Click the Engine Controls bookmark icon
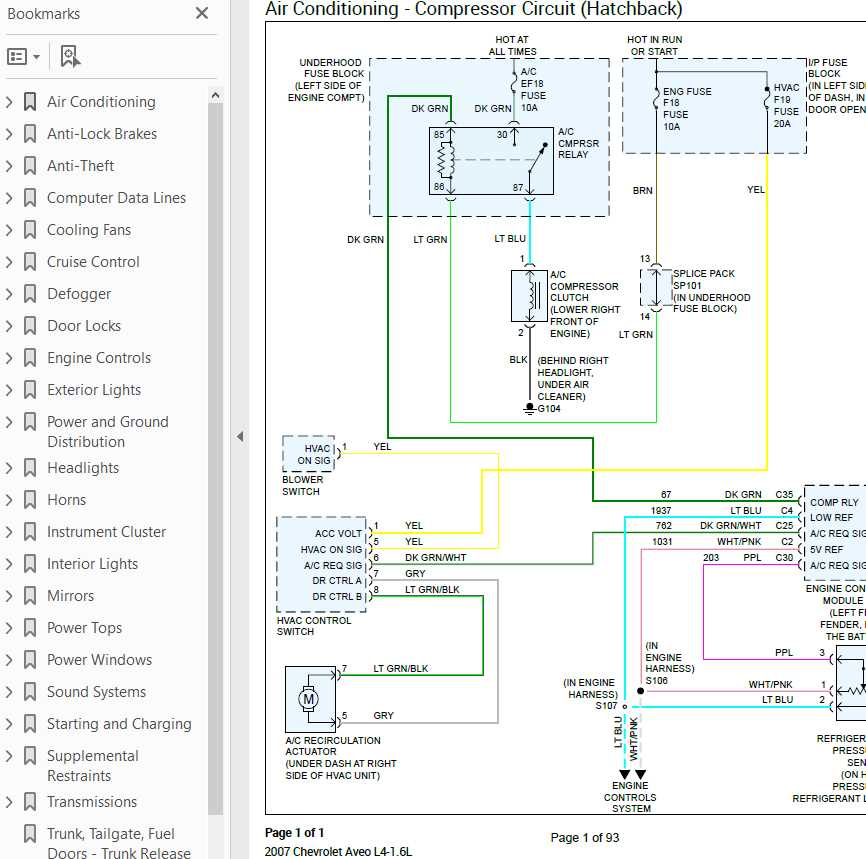Screen dimensions: 866x859 30,359
